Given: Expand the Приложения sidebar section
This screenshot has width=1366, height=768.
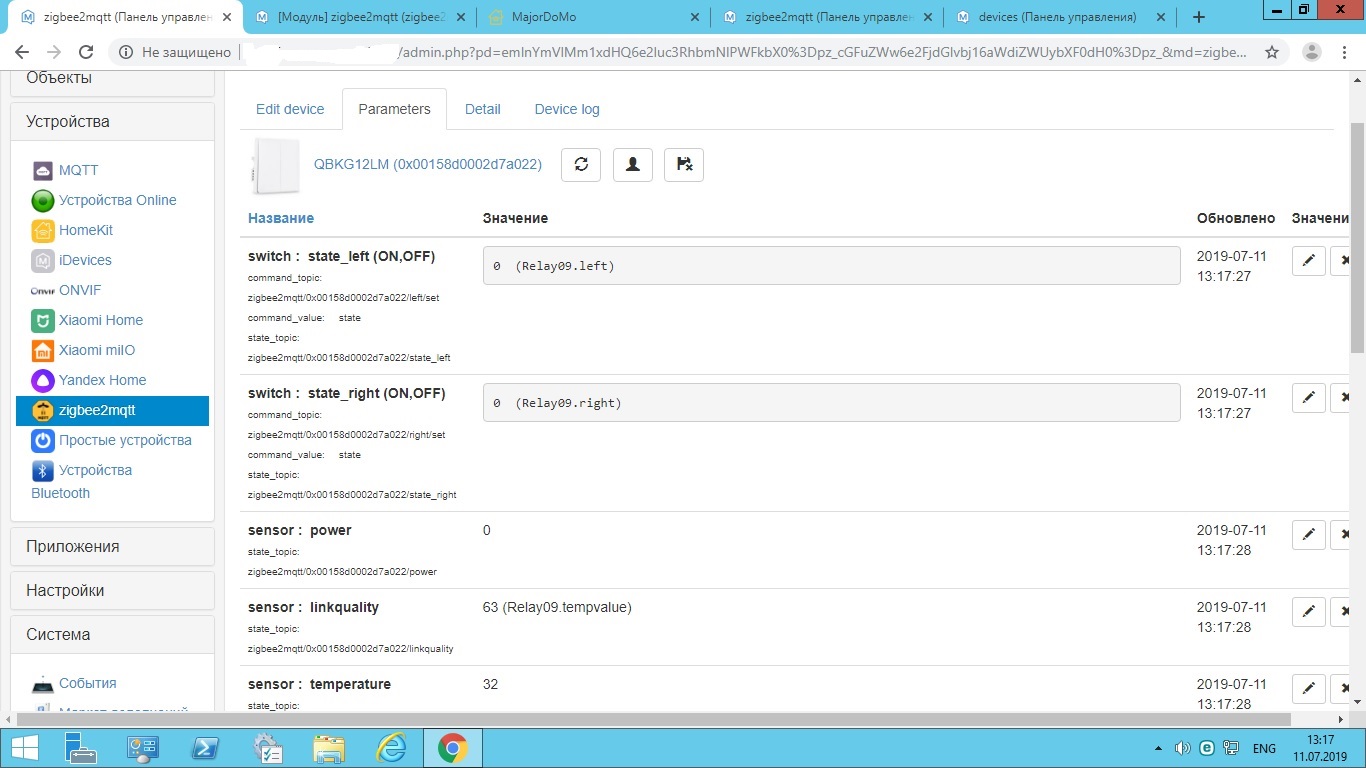Looking at the screenshot, I should click(x=112, y=546).
